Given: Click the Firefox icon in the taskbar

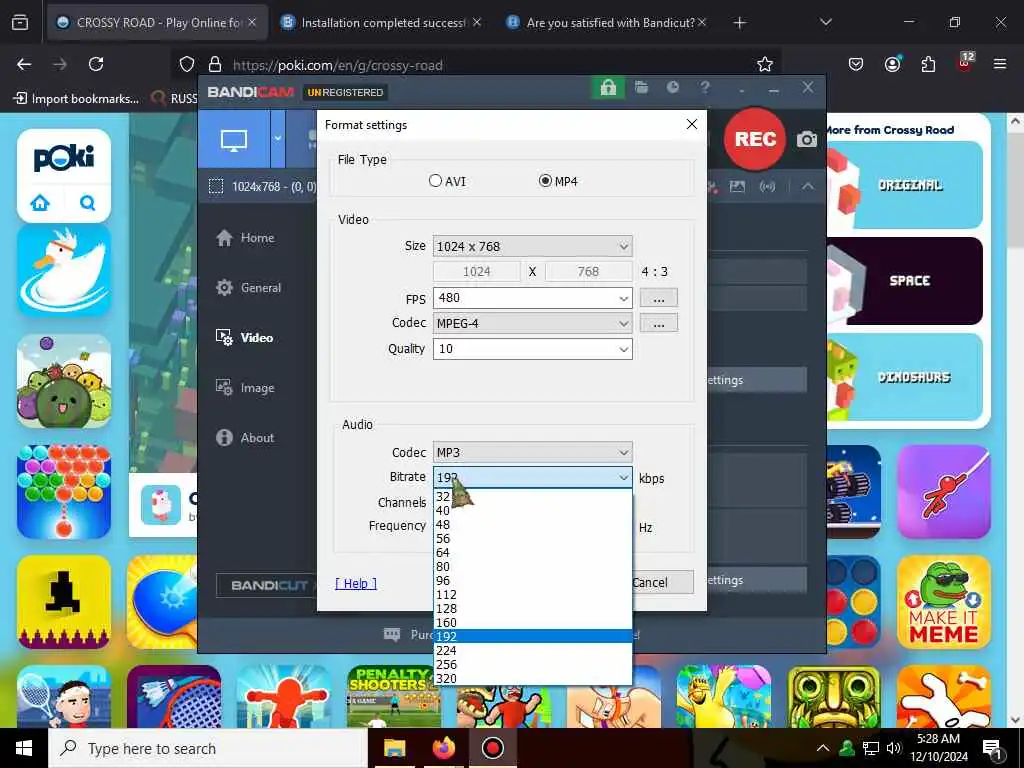Looking at the screenshot, I should pyautogui.click(x=444, y=748).
